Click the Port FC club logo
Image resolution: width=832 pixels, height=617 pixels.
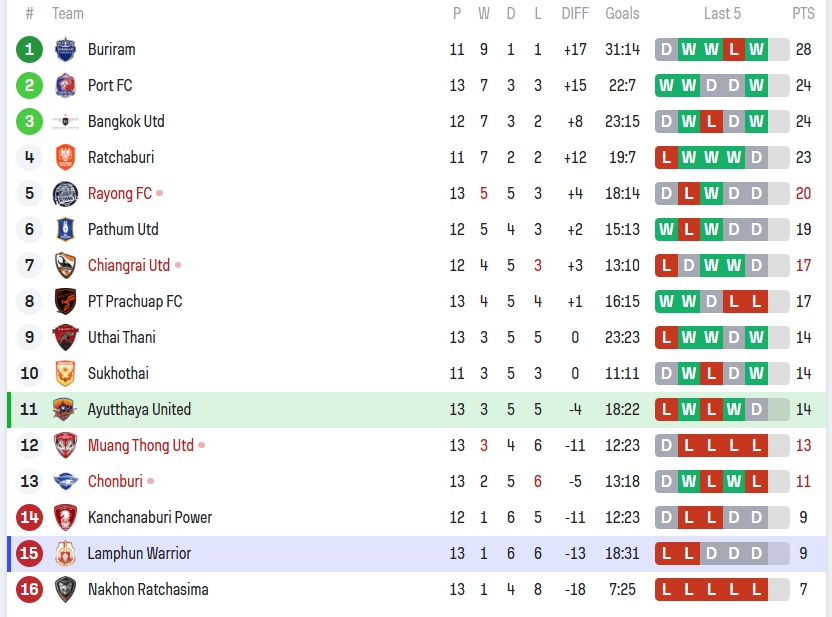click(x=65, y=85)
